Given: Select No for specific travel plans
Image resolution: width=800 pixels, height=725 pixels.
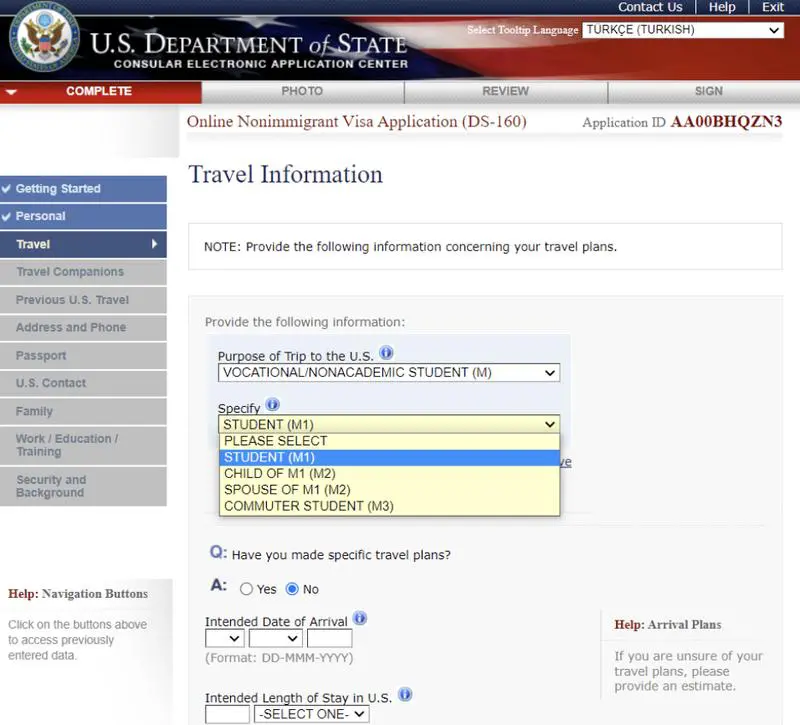Looking at the screenshot, I should (293, 589).
